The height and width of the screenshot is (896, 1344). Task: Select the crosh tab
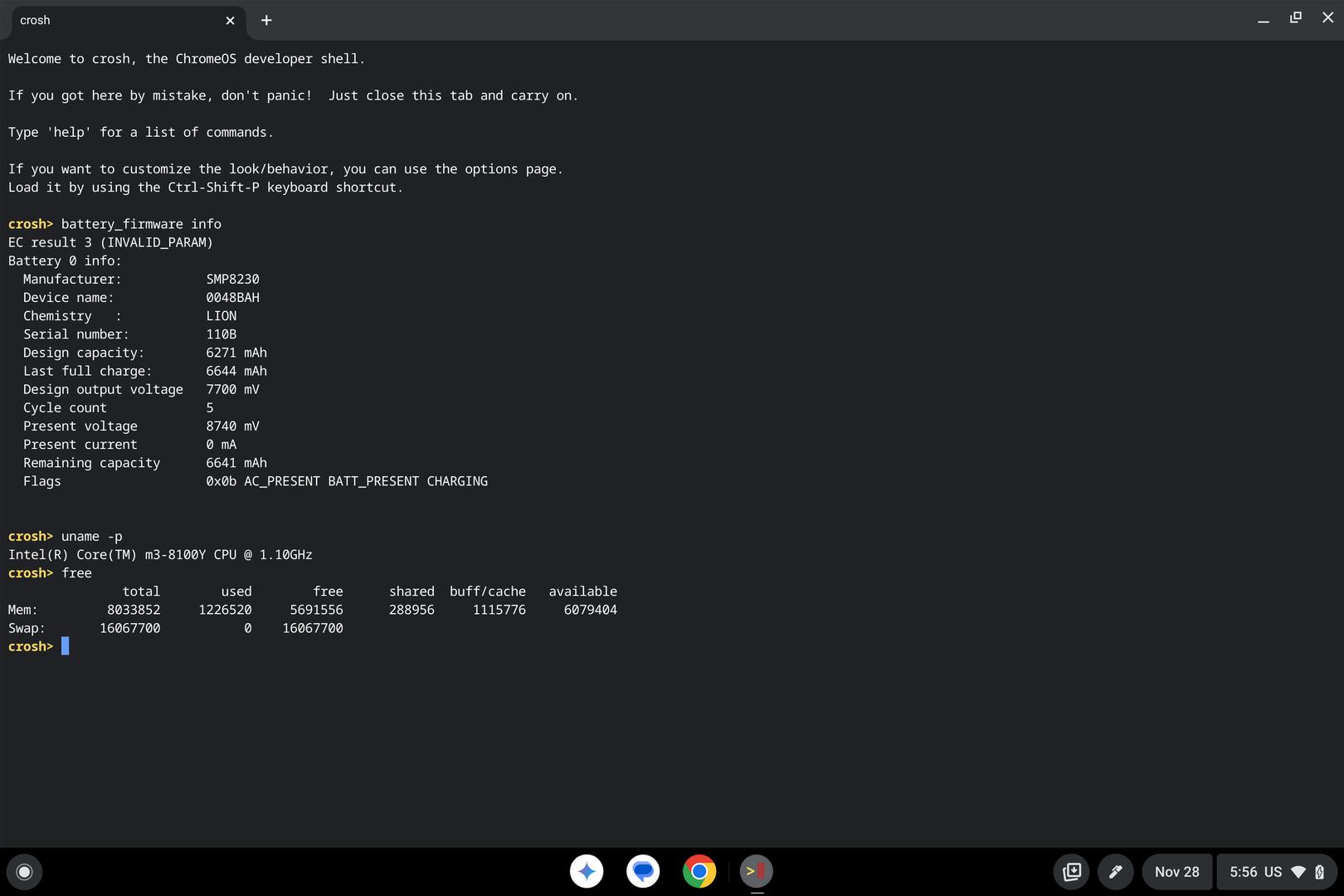point(116,20)
